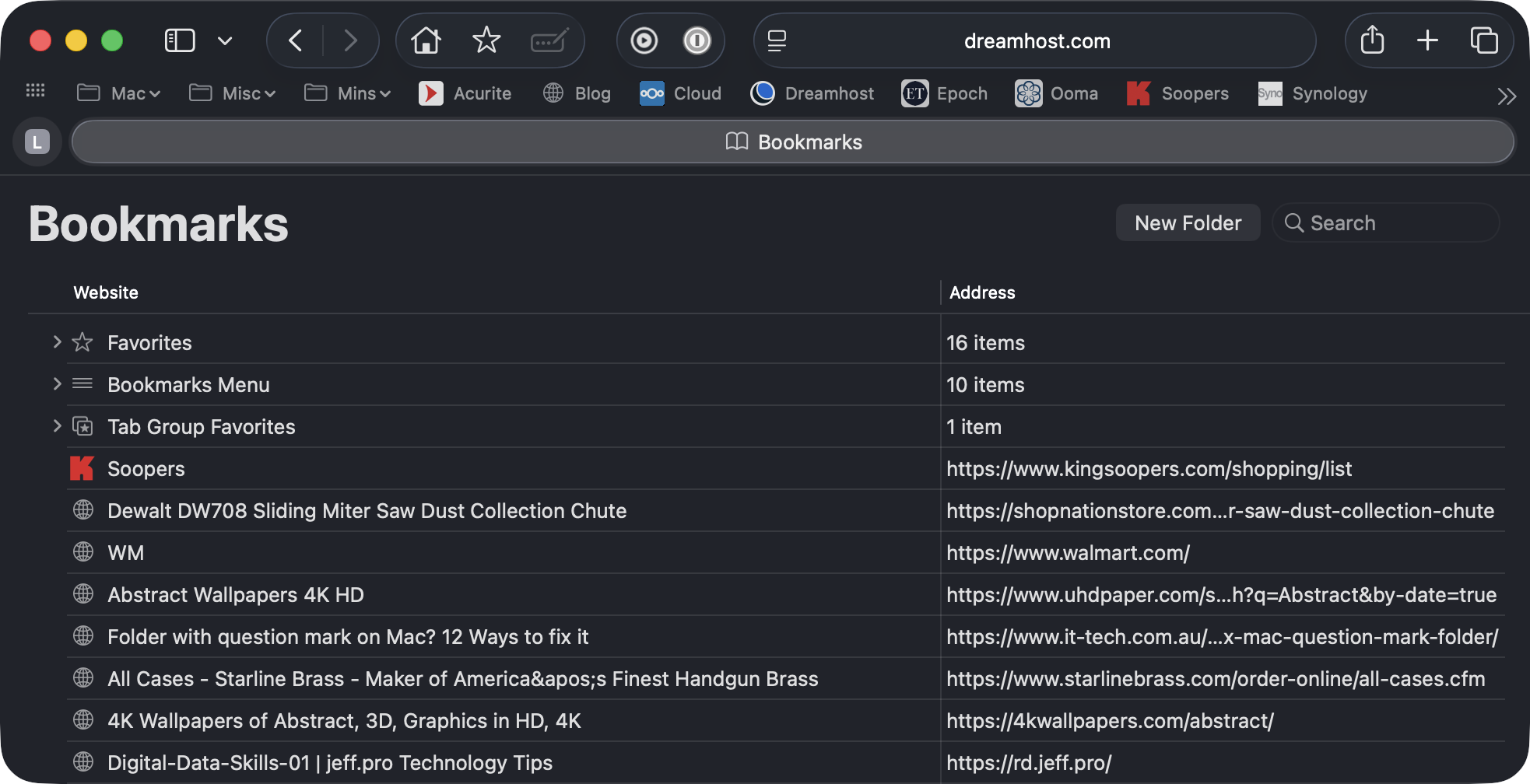The height and width of the screenshot is (784, 1530).
Task: Go back to the previous page
Action: [296, 40]
